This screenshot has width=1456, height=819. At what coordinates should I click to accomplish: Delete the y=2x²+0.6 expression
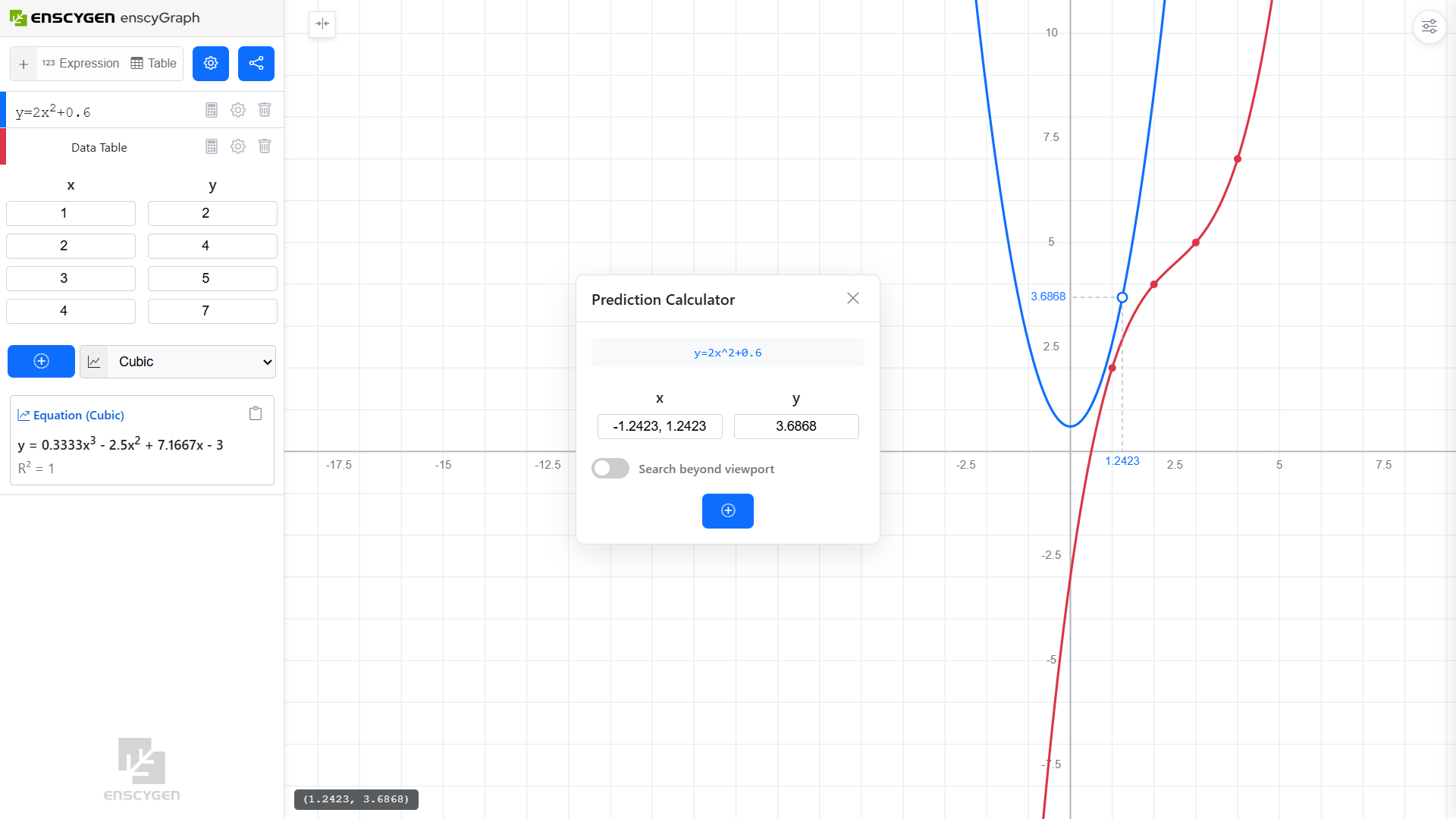tap(264, 110)
